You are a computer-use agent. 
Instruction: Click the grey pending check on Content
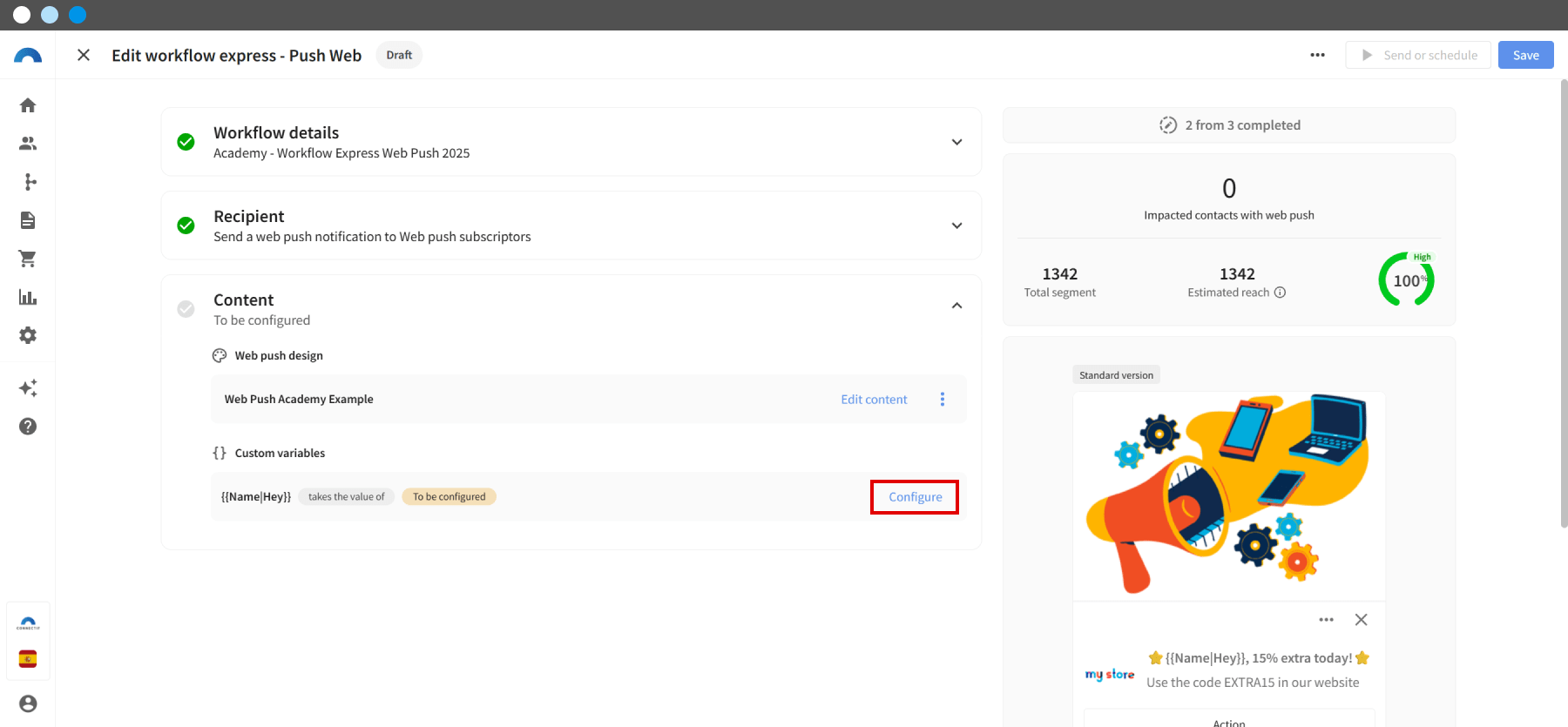pos(186,309)
